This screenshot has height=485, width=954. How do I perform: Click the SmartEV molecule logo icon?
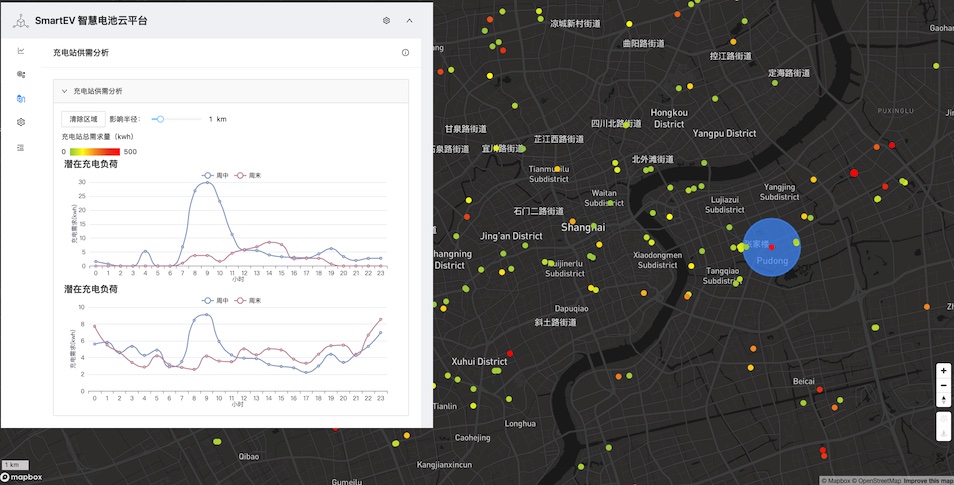(x=21, y=21)
